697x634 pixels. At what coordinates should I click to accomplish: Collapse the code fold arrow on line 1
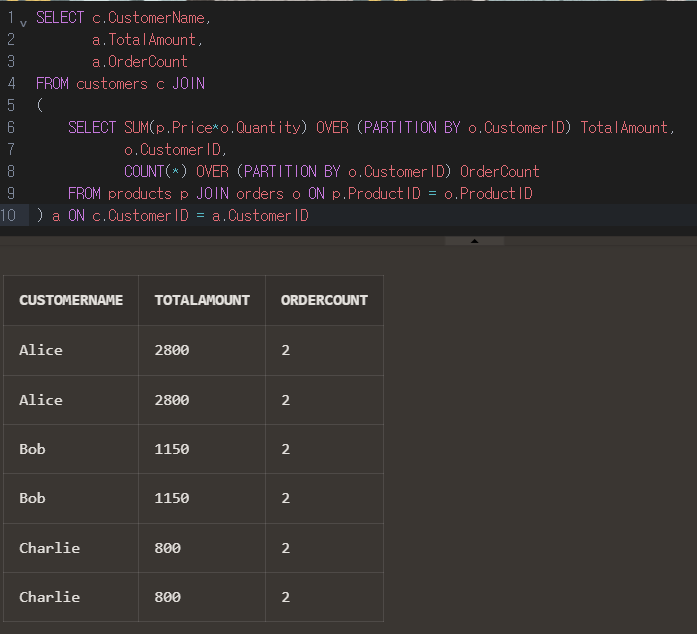coord(23,22)
